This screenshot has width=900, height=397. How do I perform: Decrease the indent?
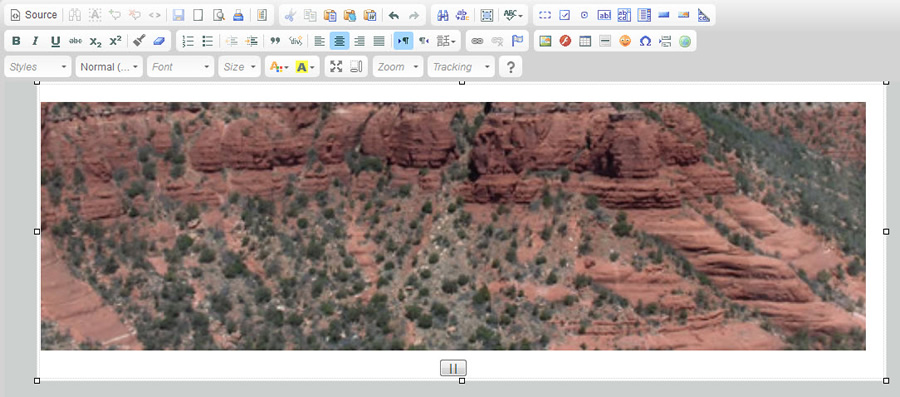tap(231, 41)
